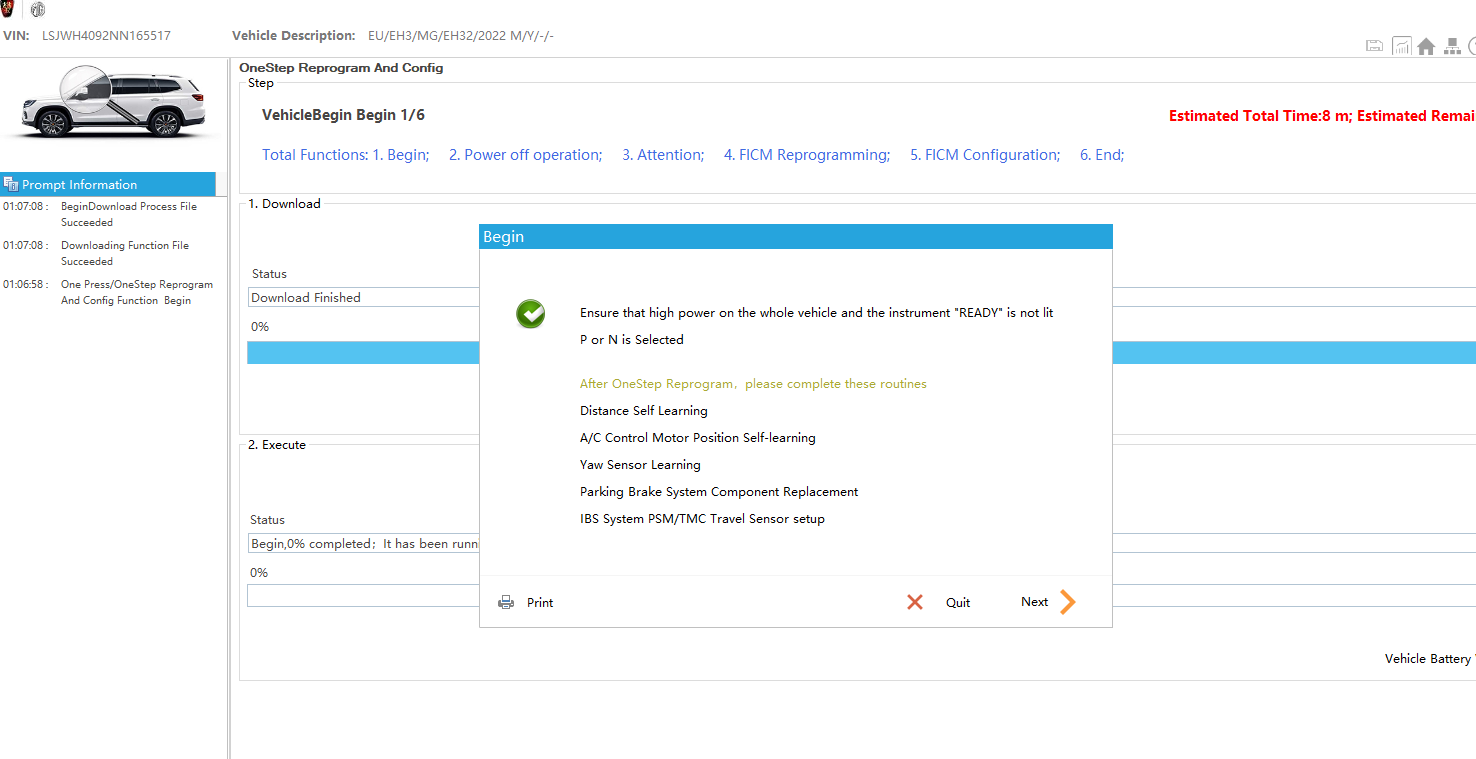Go to Home via house icon

click(1426, 46)
